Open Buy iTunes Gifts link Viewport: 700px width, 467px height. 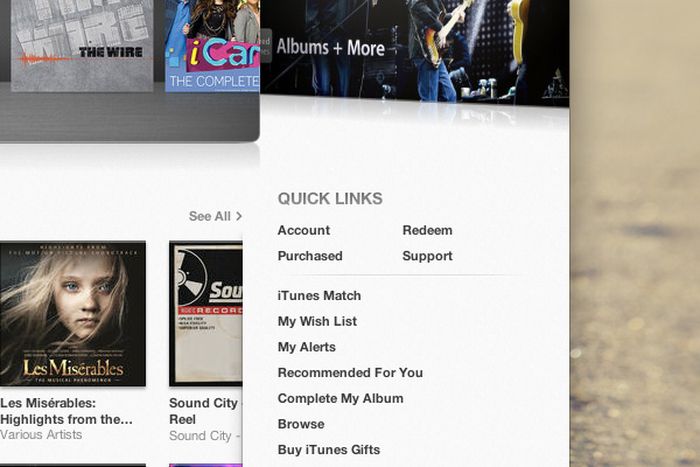tap(329, 450)
